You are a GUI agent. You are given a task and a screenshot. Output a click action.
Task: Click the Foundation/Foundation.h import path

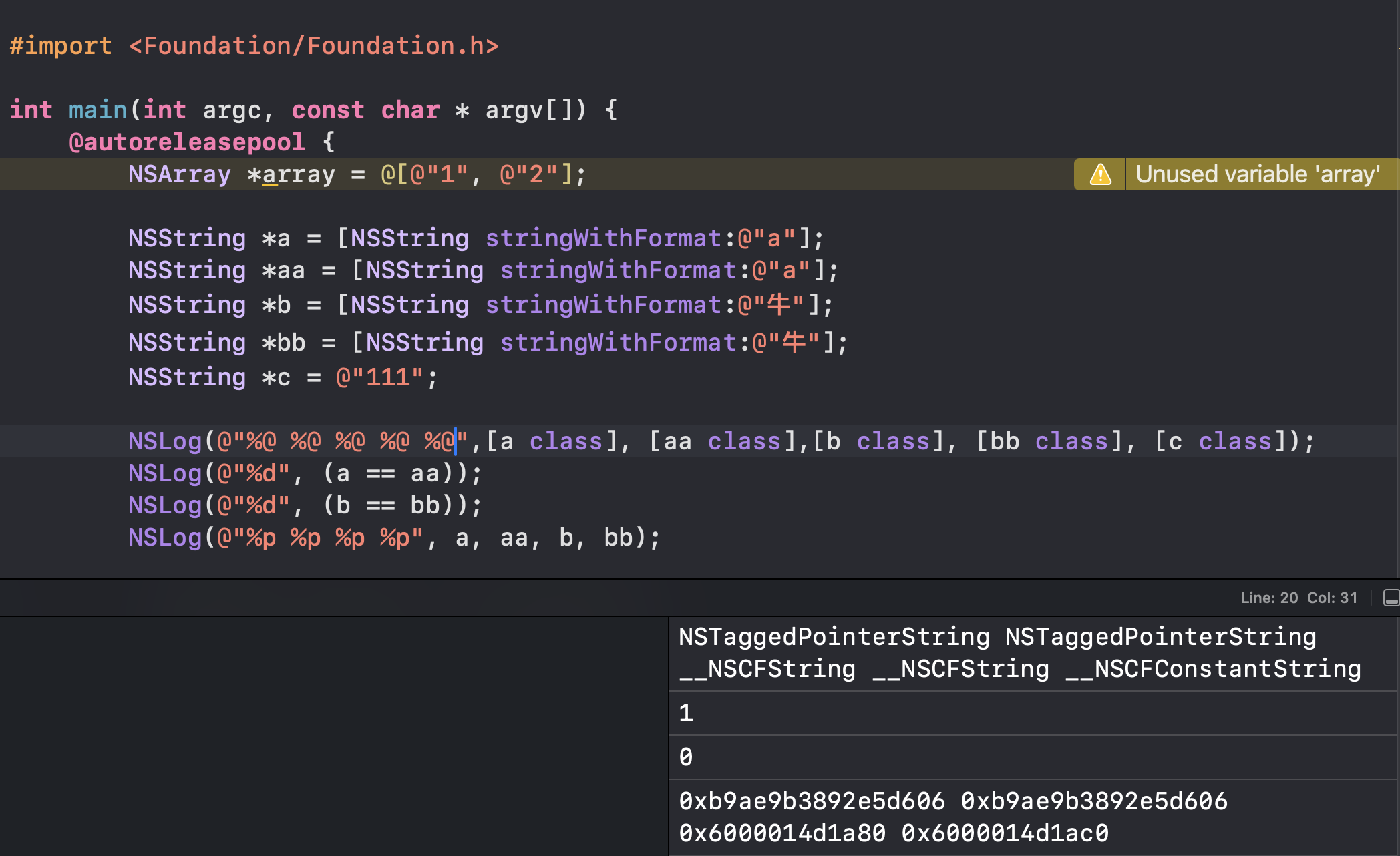pyautogui.click(x=313, y=46)
